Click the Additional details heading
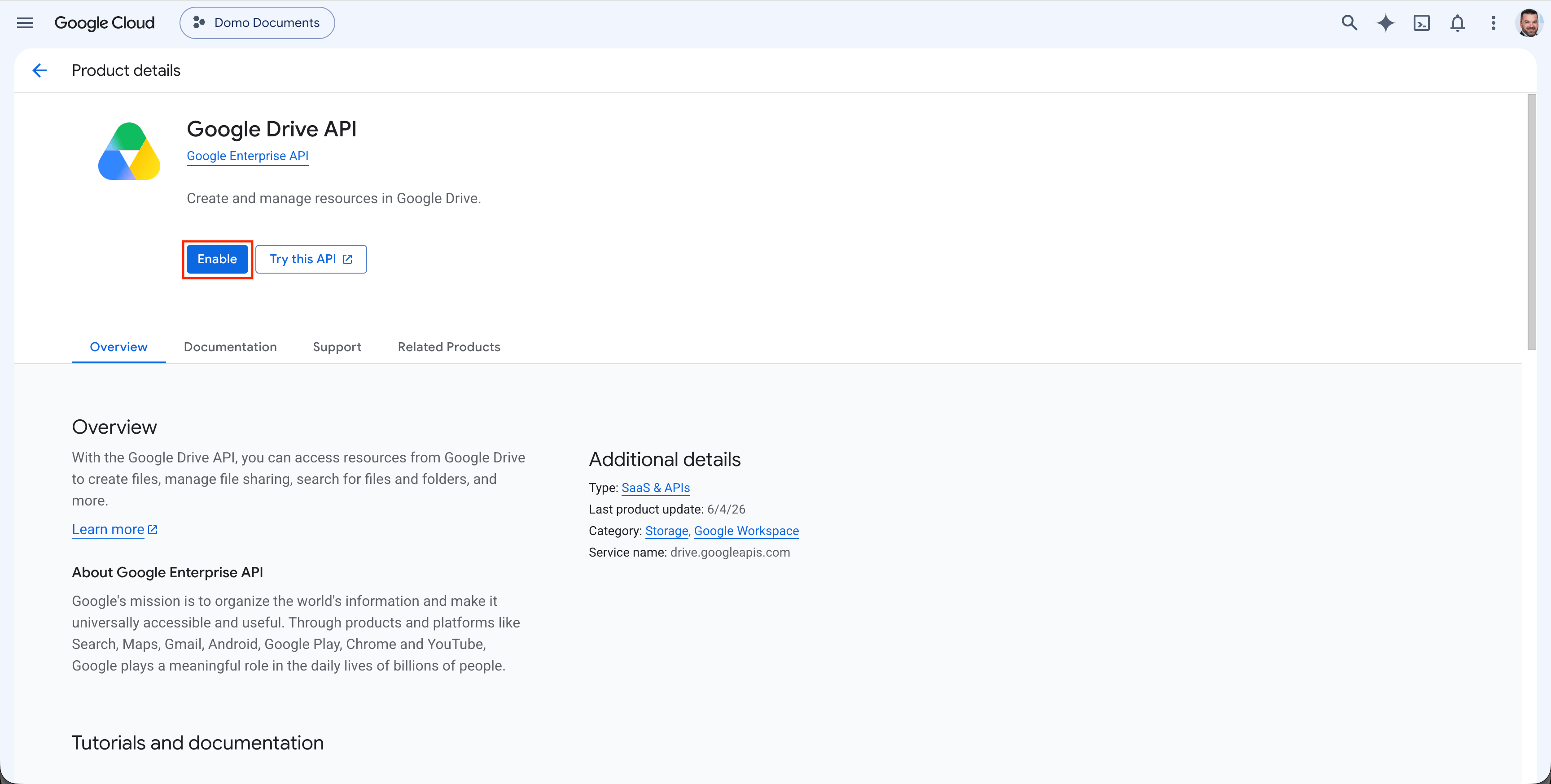The height and width of the screenshot is (784, 1551). pos(665,459)
